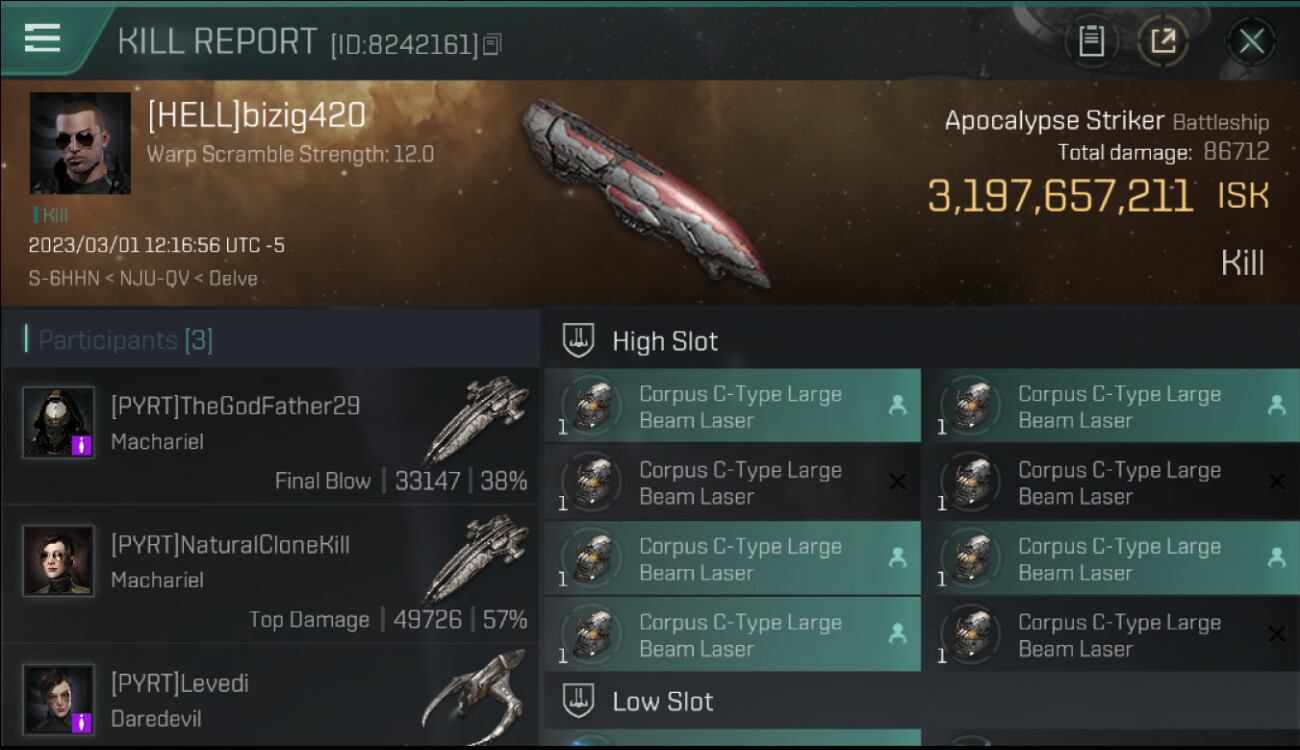Click the clipboard report icon
This screenshot has height=750, width=1300.
pos(1091,41)
